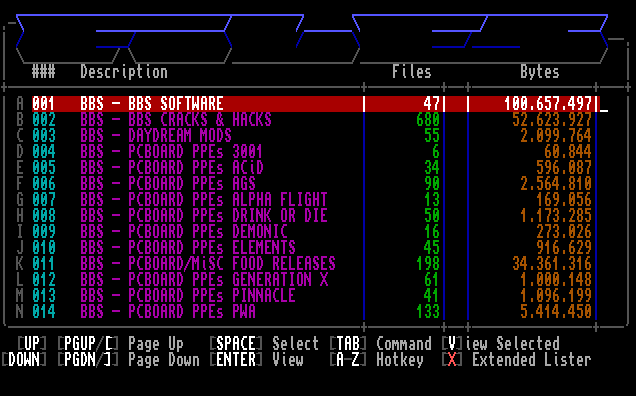
Task: Activate the [PGUP/[] Page Up control
Action: 120,344
